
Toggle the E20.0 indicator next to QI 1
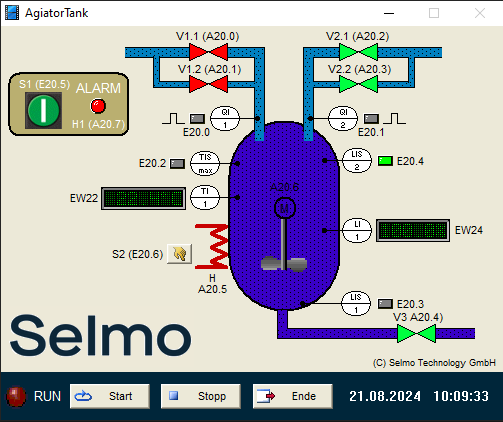click(197, 119)
